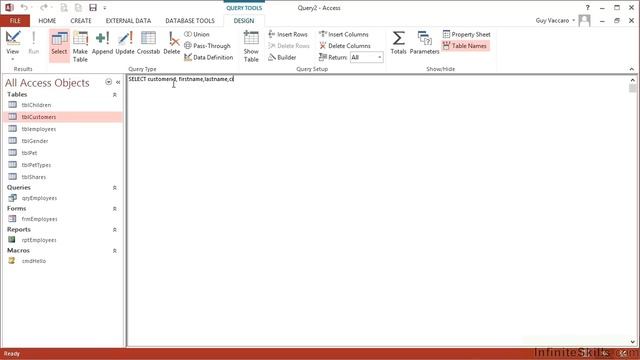Select the Union query option
Viewport: 640px width, 360px height.
point(197,34)
